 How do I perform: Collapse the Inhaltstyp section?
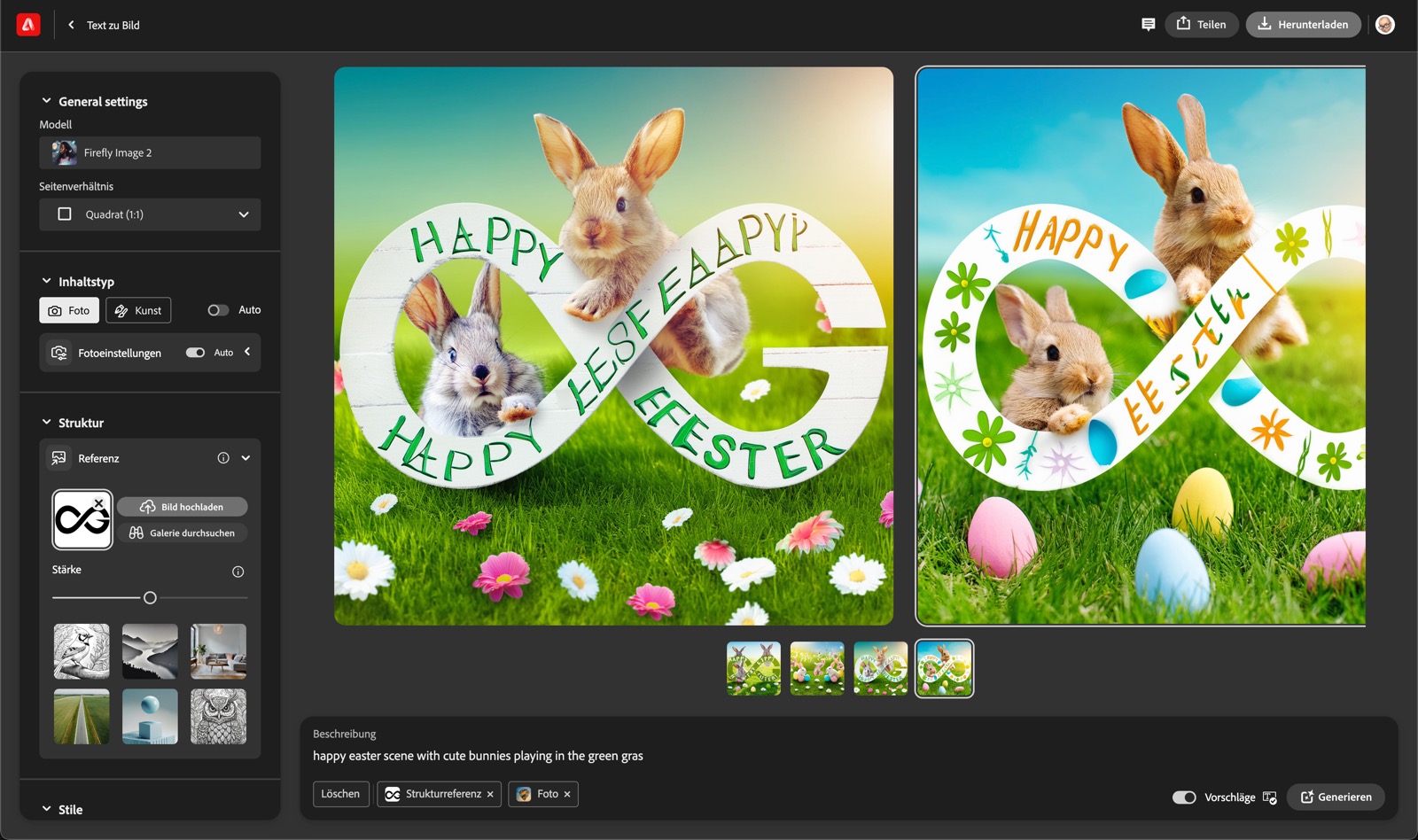click(46, 281)
